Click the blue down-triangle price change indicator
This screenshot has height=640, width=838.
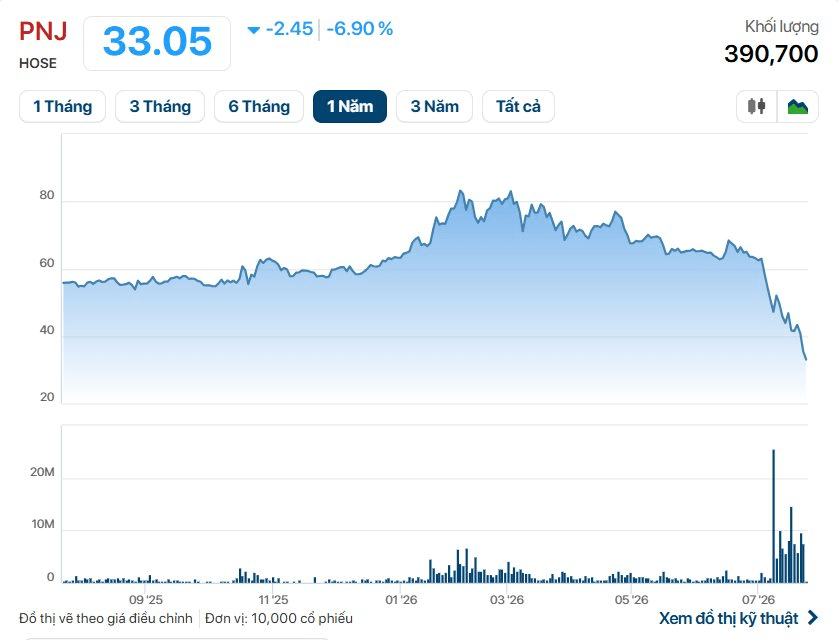tap(253, 30)
